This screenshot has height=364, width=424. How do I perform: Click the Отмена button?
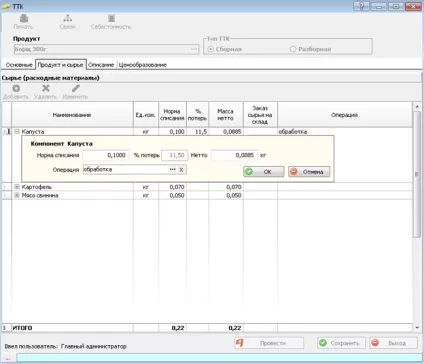click(309, 172)
